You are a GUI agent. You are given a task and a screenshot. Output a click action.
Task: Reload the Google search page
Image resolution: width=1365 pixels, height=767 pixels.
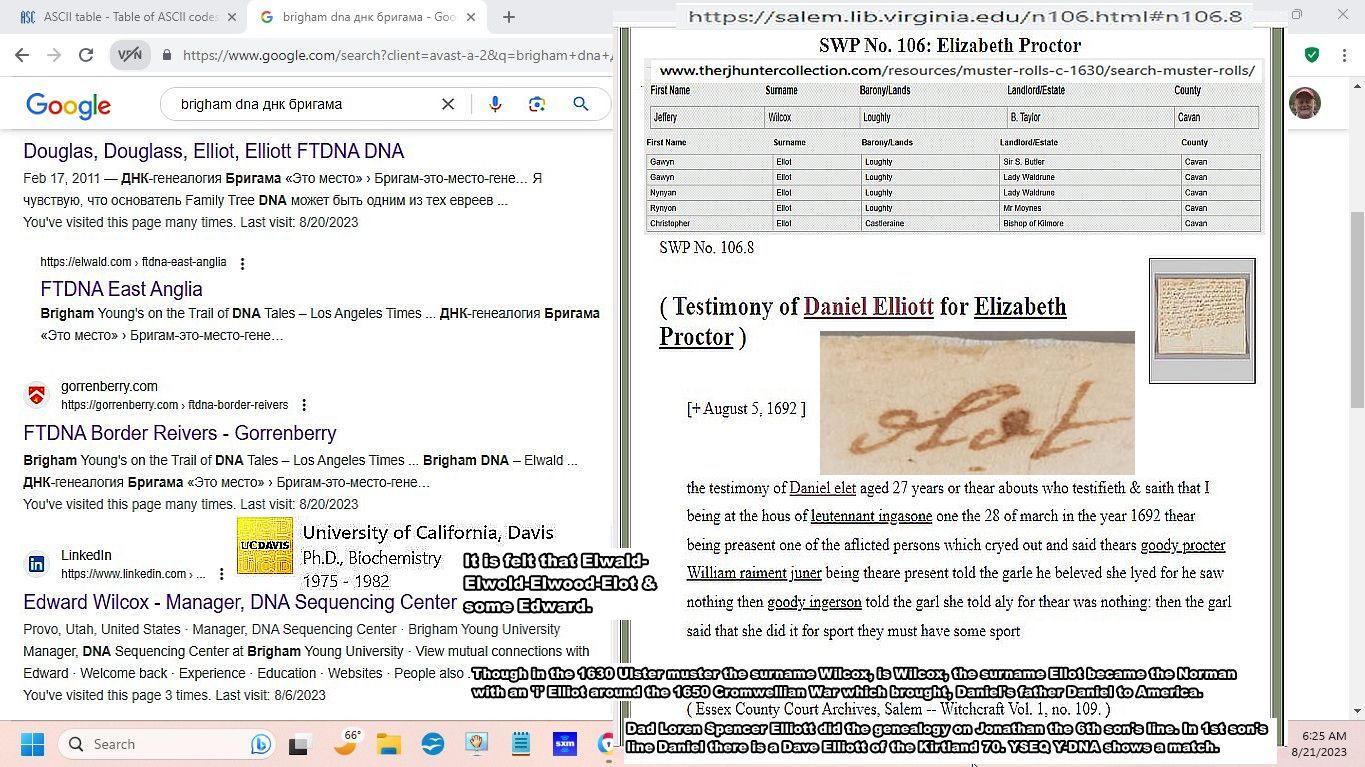(x=86, y=55)
